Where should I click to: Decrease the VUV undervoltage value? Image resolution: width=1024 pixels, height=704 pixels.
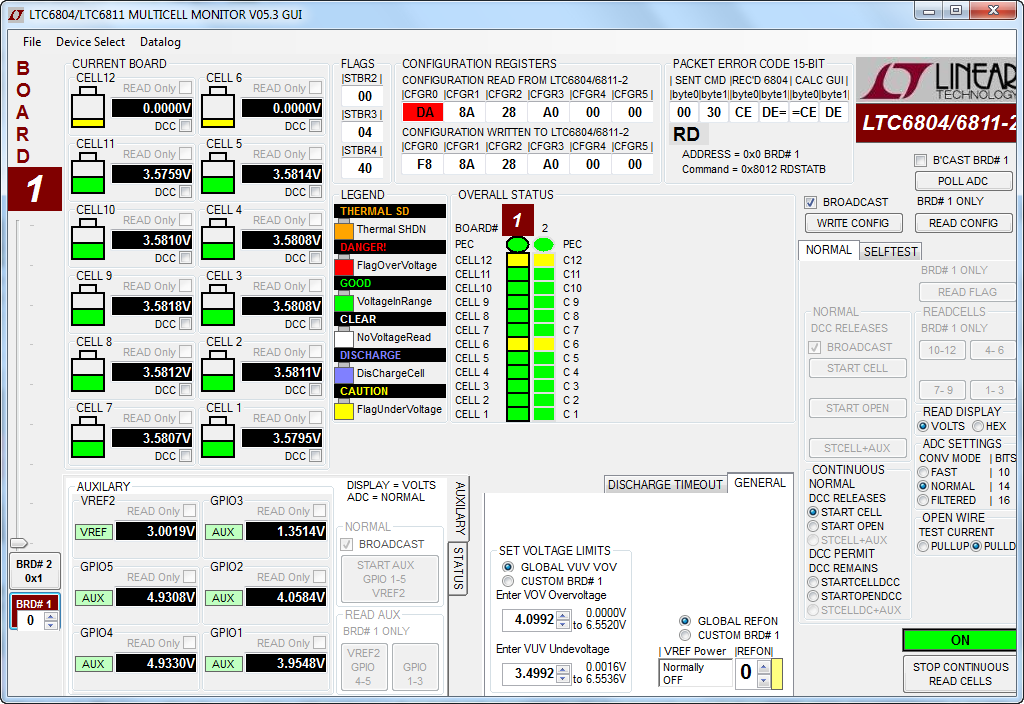tap(563, 679)
